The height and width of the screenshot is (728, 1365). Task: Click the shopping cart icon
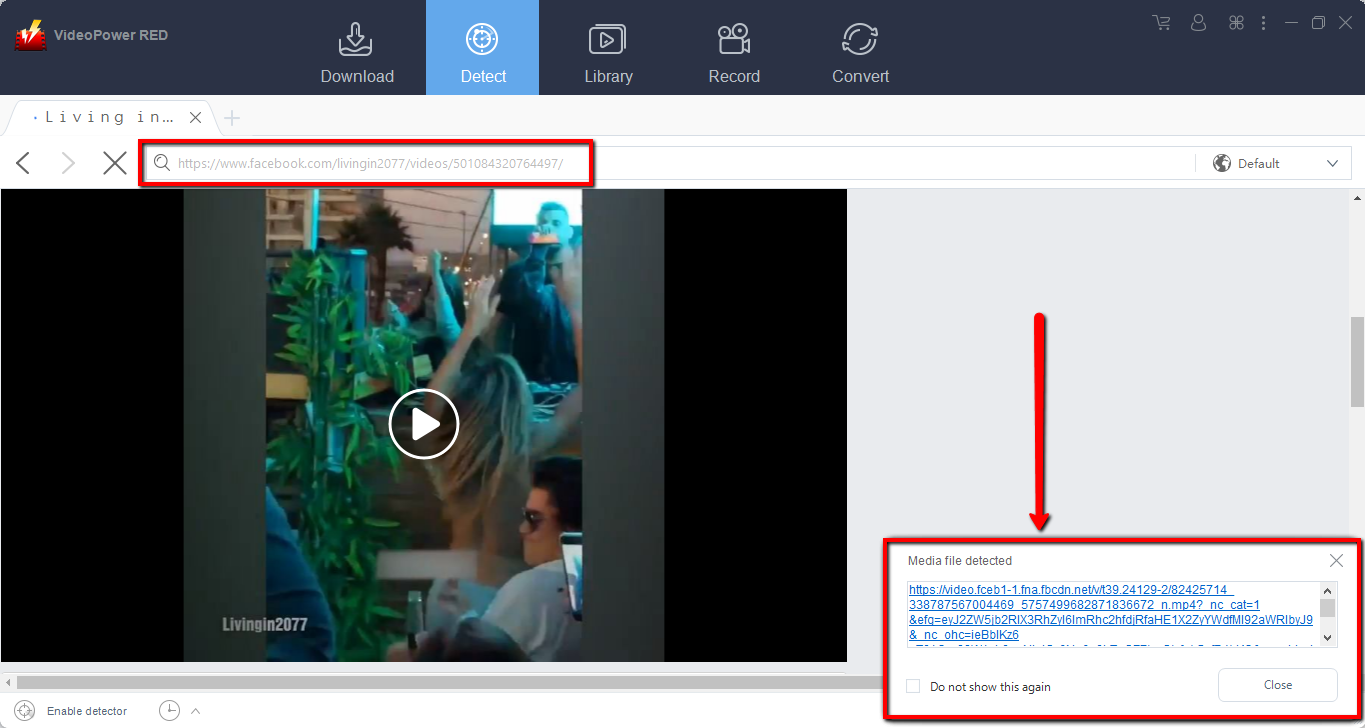(1160, 22)
